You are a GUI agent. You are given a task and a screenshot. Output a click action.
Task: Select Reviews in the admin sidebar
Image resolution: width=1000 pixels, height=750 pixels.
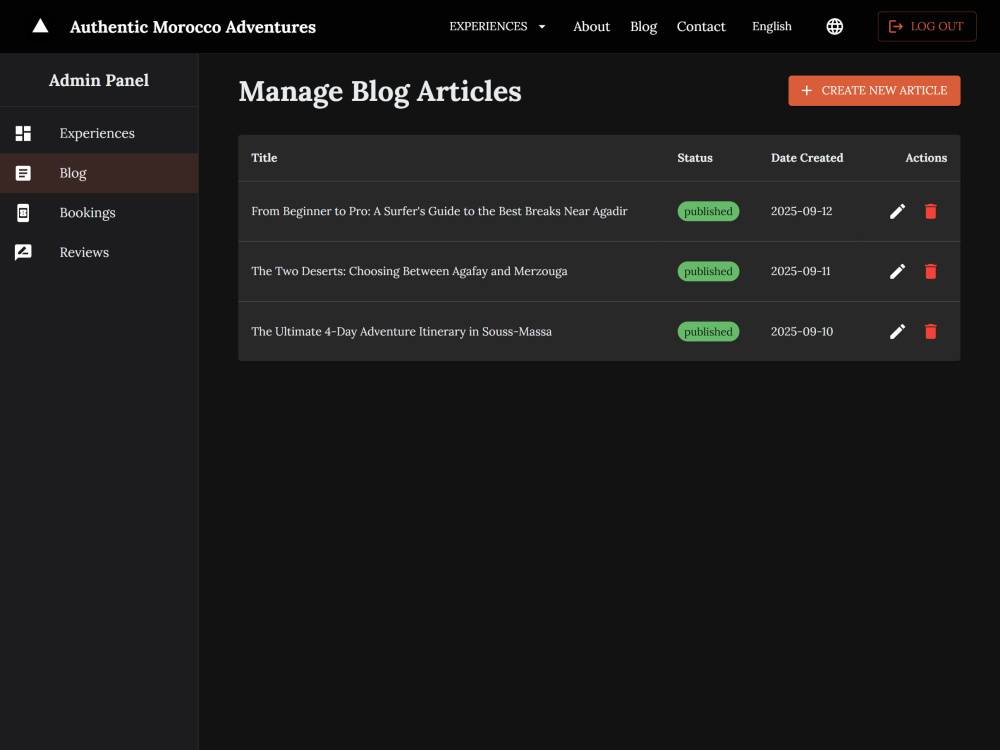(x=99, y=253)
